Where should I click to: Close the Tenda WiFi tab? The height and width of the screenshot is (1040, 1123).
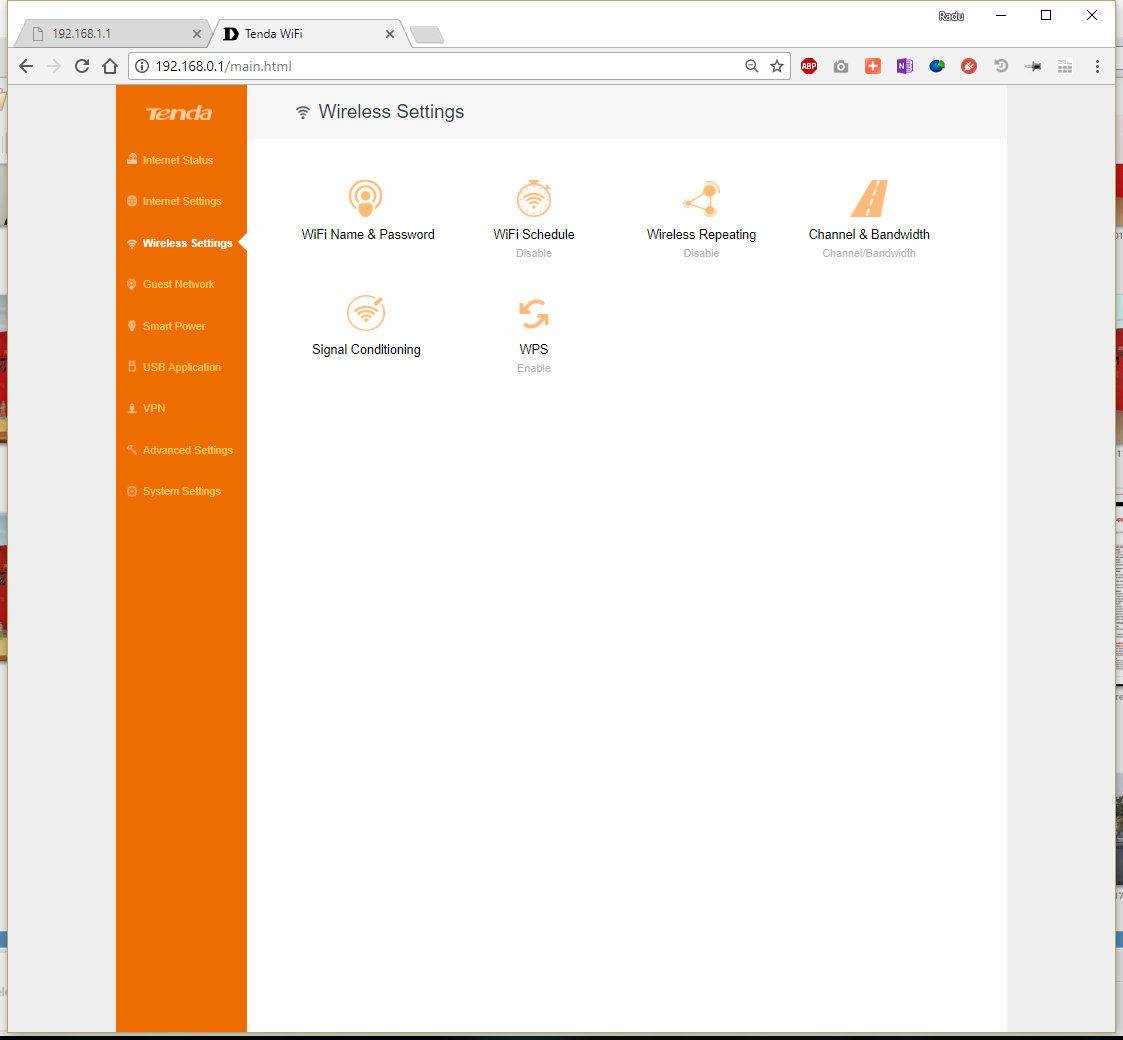390,34
